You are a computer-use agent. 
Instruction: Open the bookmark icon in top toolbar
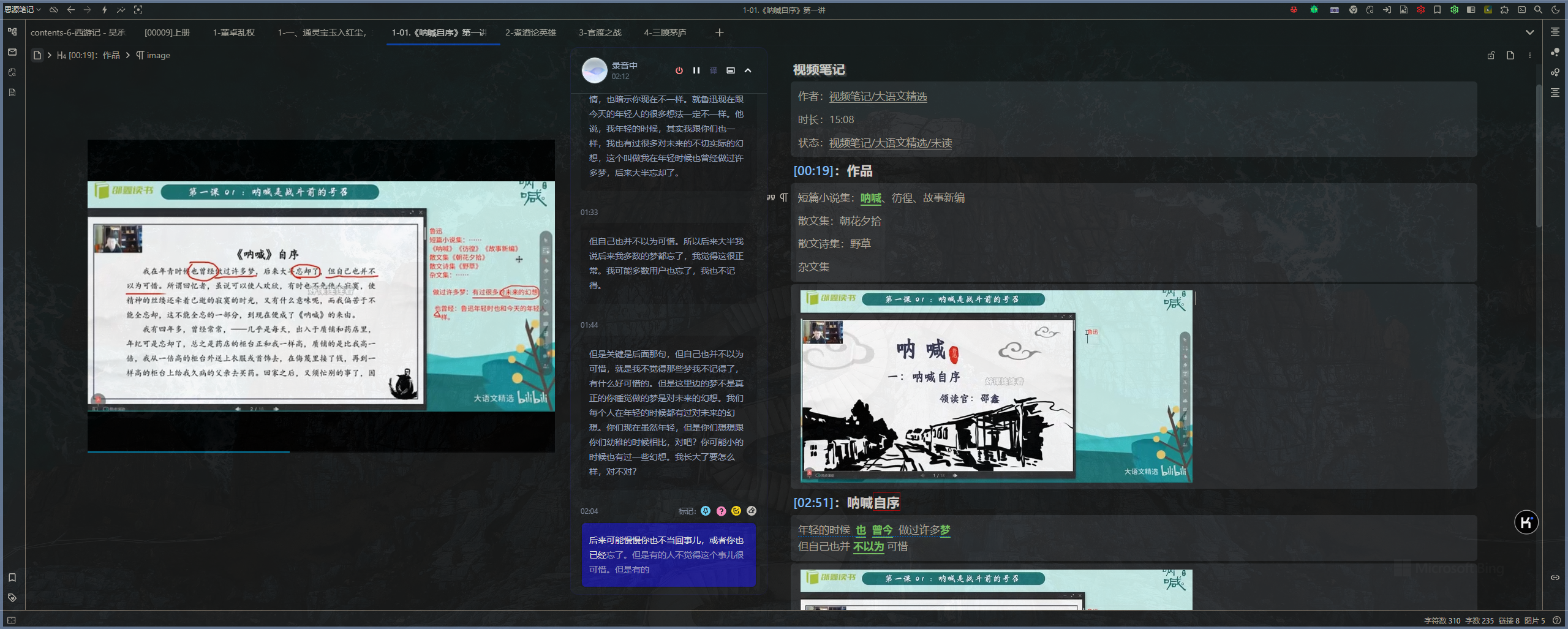(1437, 10)
